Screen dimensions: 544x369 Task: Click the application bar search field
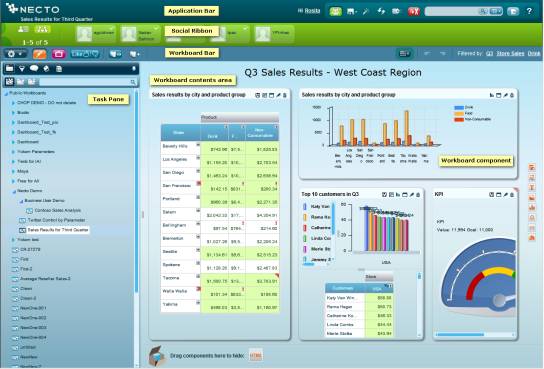pos(464,11)
